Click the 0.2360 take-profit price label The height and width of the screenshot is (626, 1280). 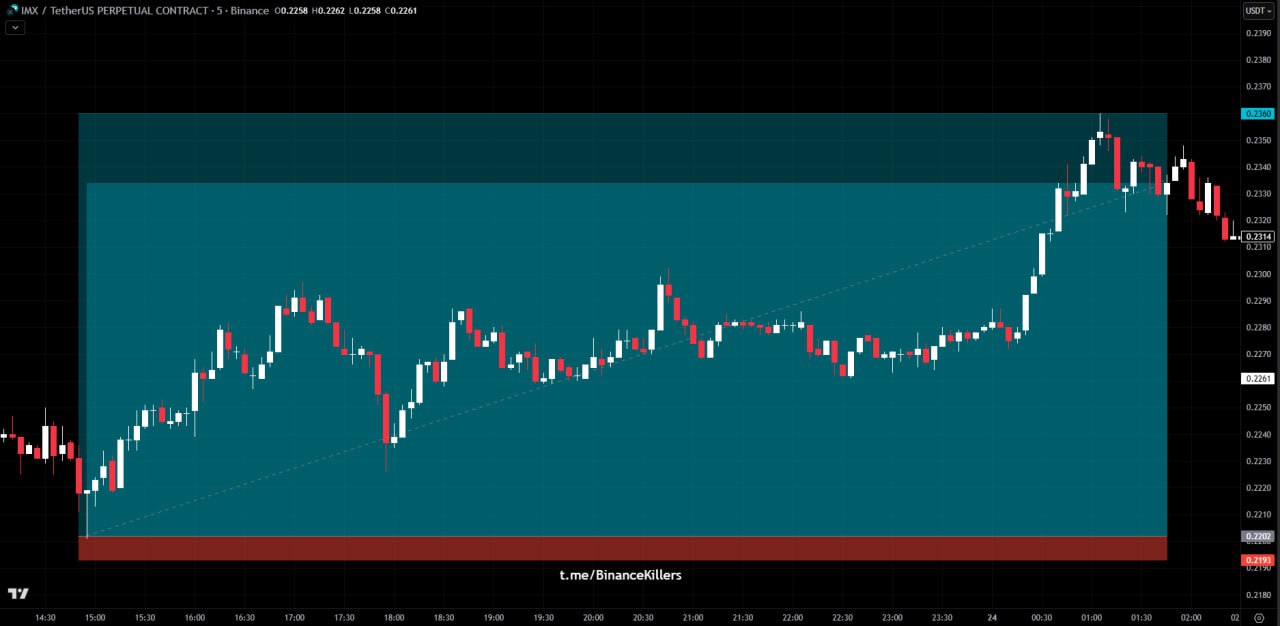tap(1257, 114)
